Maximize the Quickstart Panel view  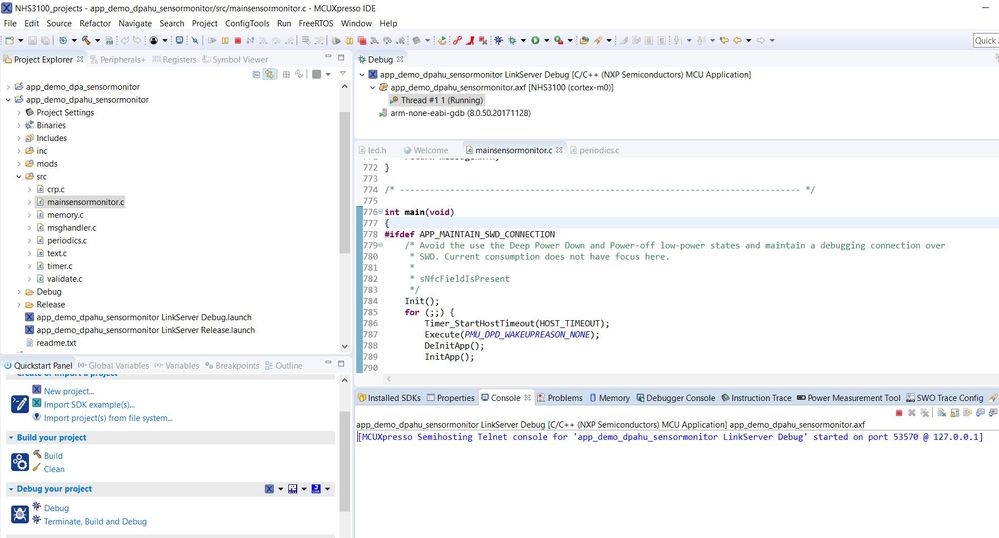[x=341, y=363]
